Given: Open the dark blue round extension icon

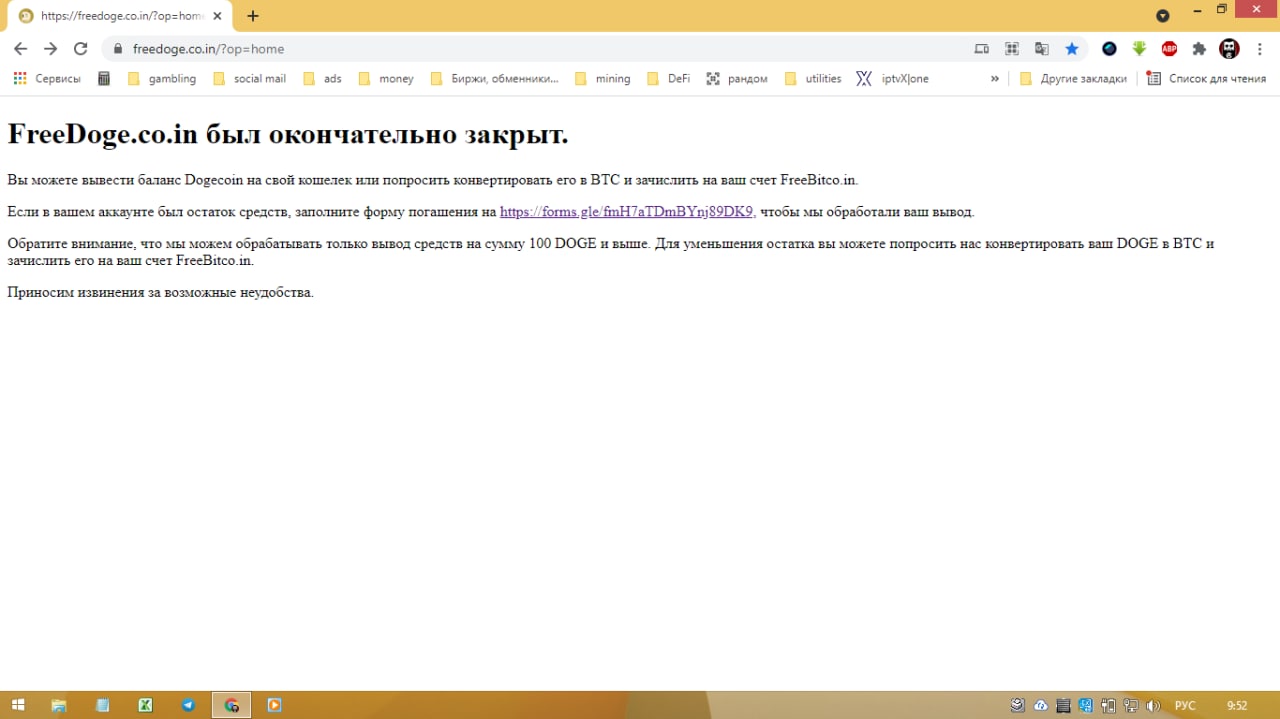Looking at the screenshot, I should tap(1109, 48).
